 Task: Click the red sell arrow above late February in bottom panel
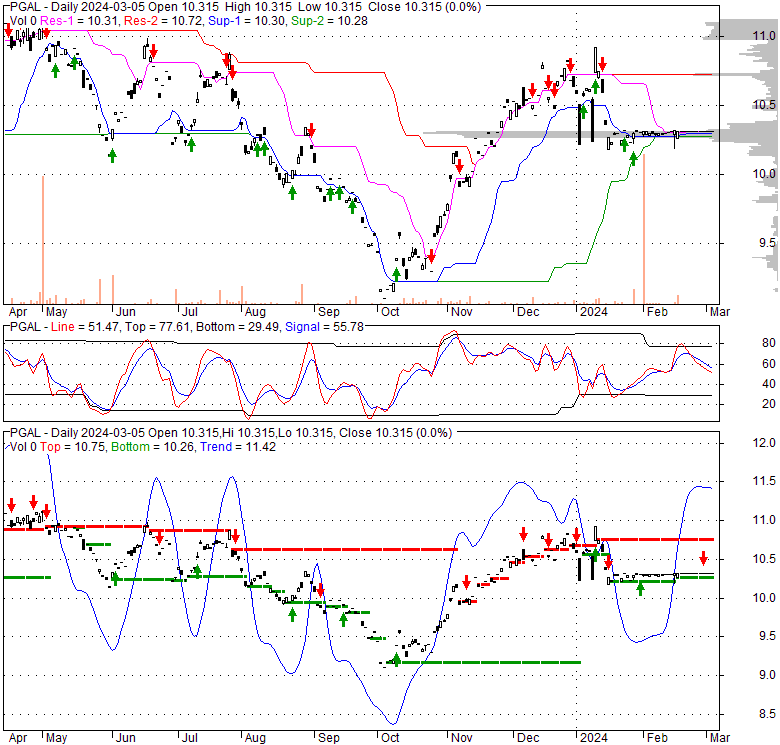point(703,558)
